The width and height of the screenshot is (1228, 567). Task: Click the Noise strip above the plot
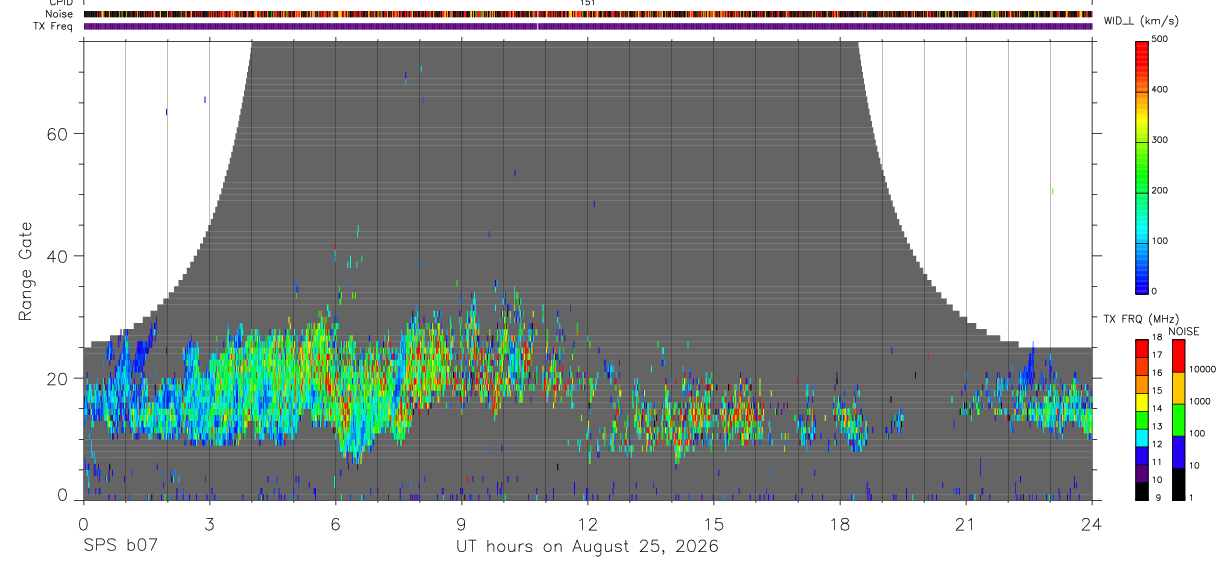[588, 14]
